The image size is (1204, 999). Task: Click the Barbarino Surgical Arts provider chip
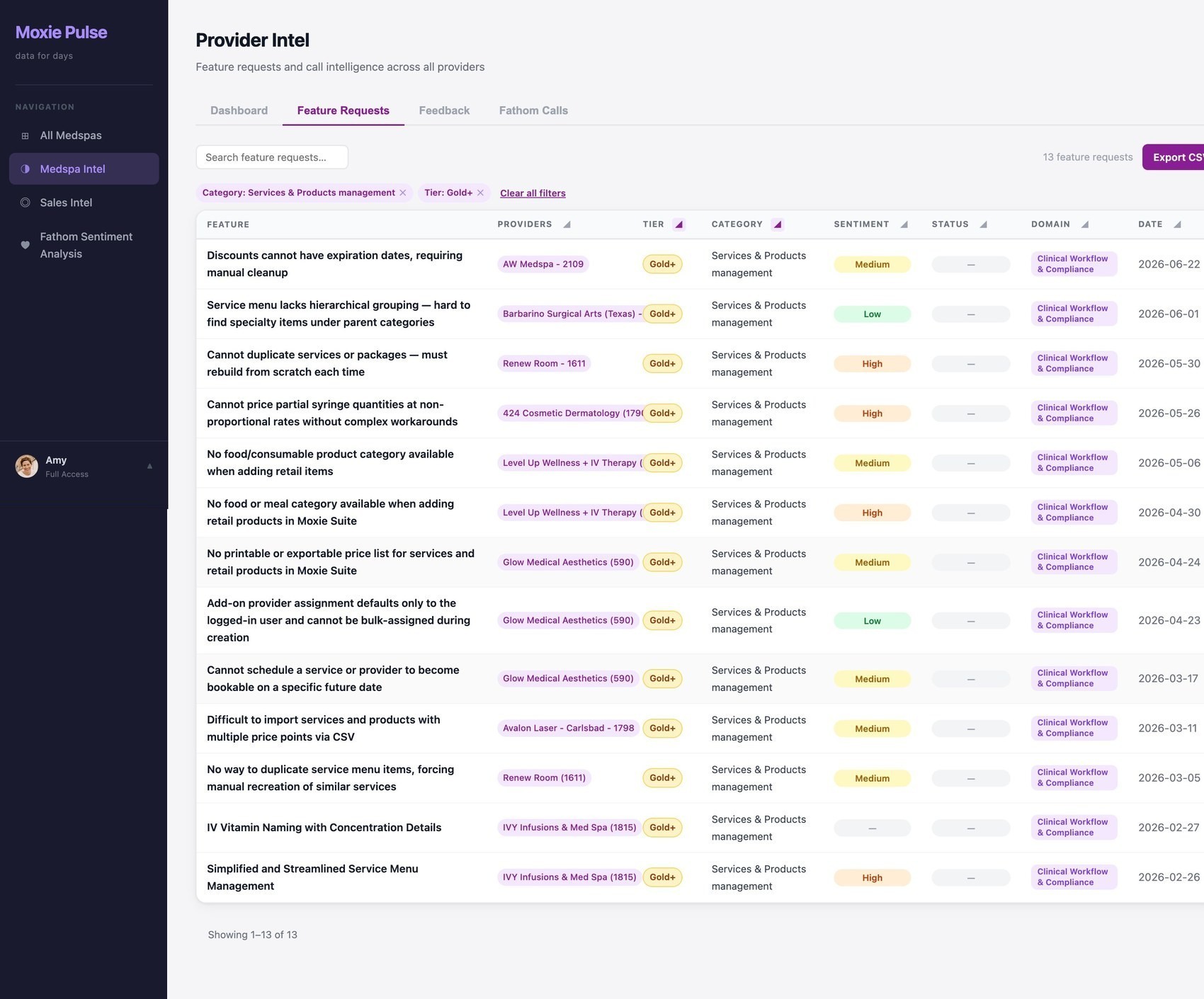[570, 314]
